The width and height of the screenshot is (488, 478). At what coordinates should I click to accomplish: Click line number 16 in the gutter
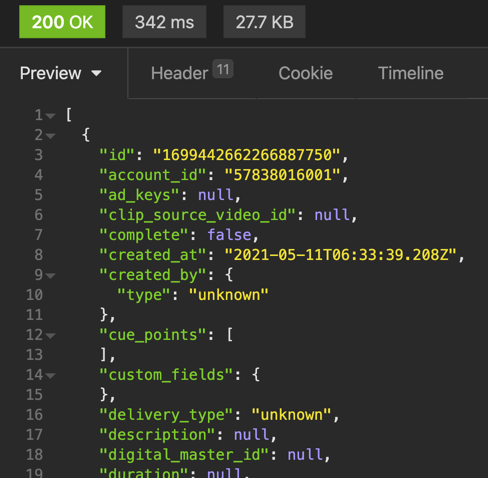(x=35, y=415)
